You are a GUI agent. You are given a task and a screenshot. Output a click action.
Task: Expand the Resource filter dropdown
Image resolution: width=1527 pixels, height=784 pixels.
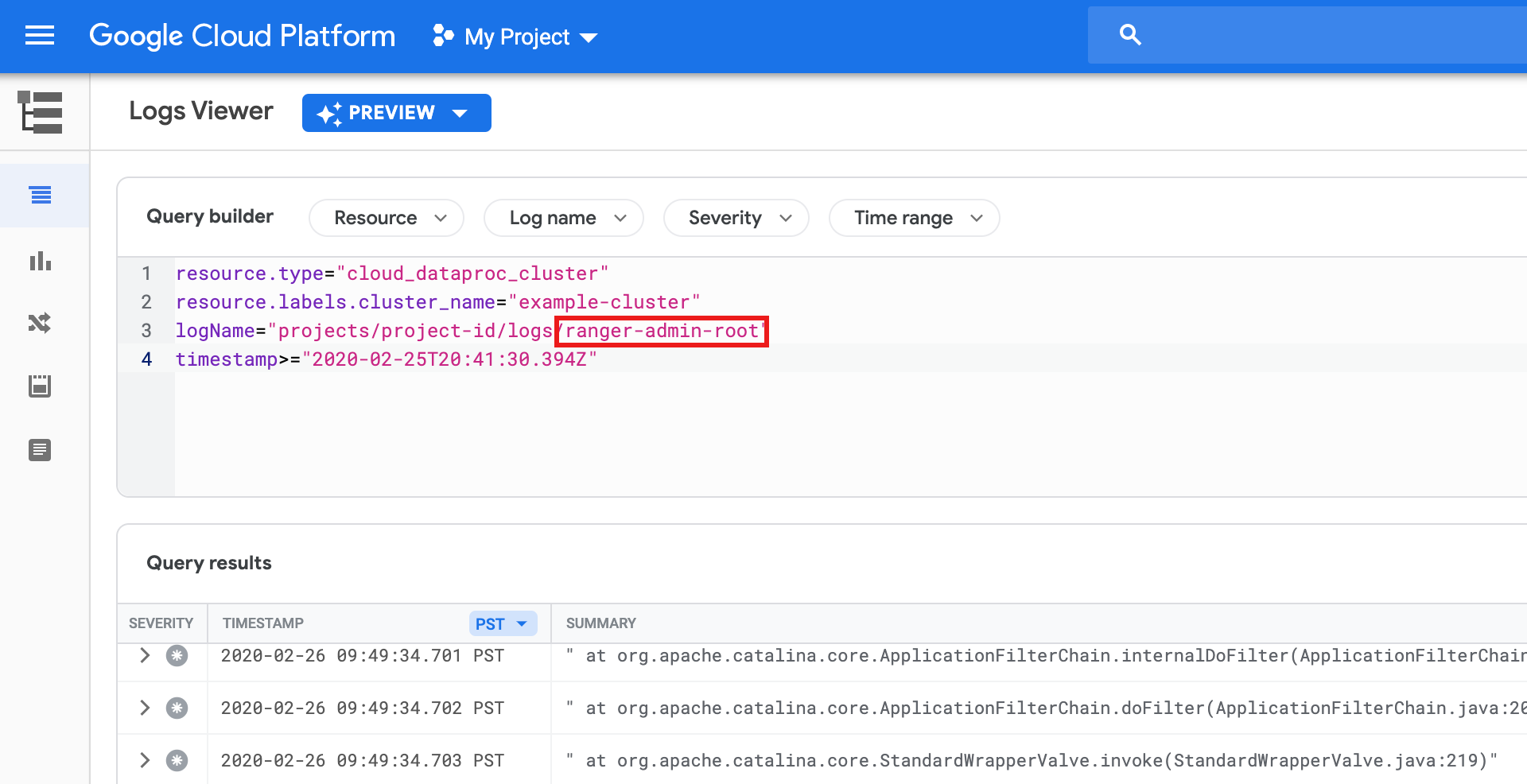(x=387, y=218)
